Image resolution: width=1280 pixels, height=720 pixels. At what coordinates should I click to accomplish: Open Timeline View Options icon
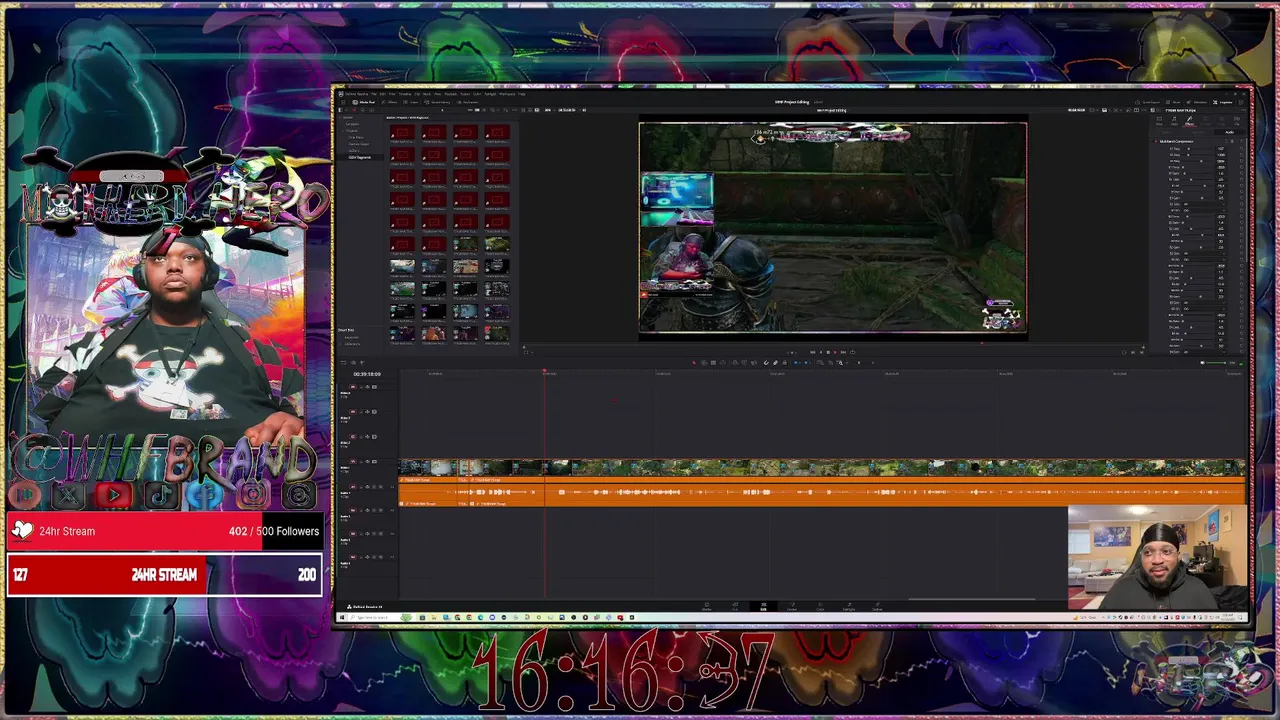[343, 362]
